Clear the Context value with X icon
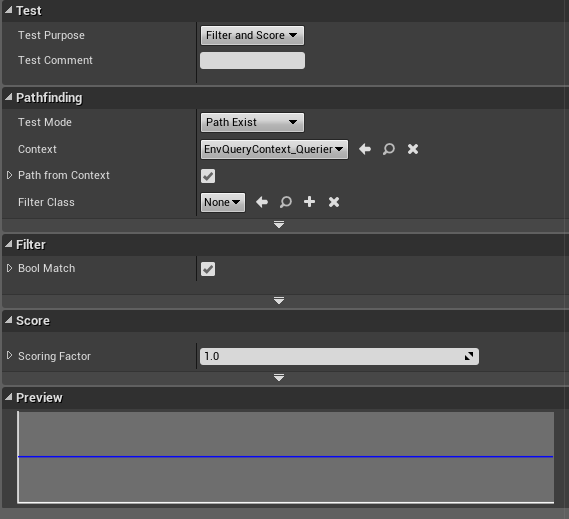The width and height of the screenshot is (569, 519). click(x=413, y=149)
